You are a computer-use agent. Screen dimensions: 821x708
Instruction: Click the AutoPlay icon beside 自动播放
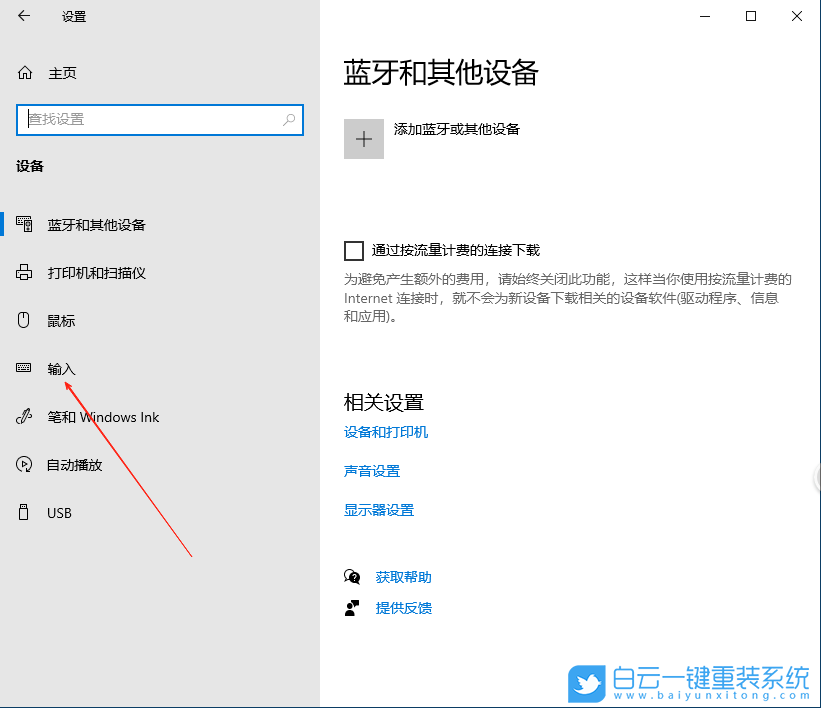(22, 464)
